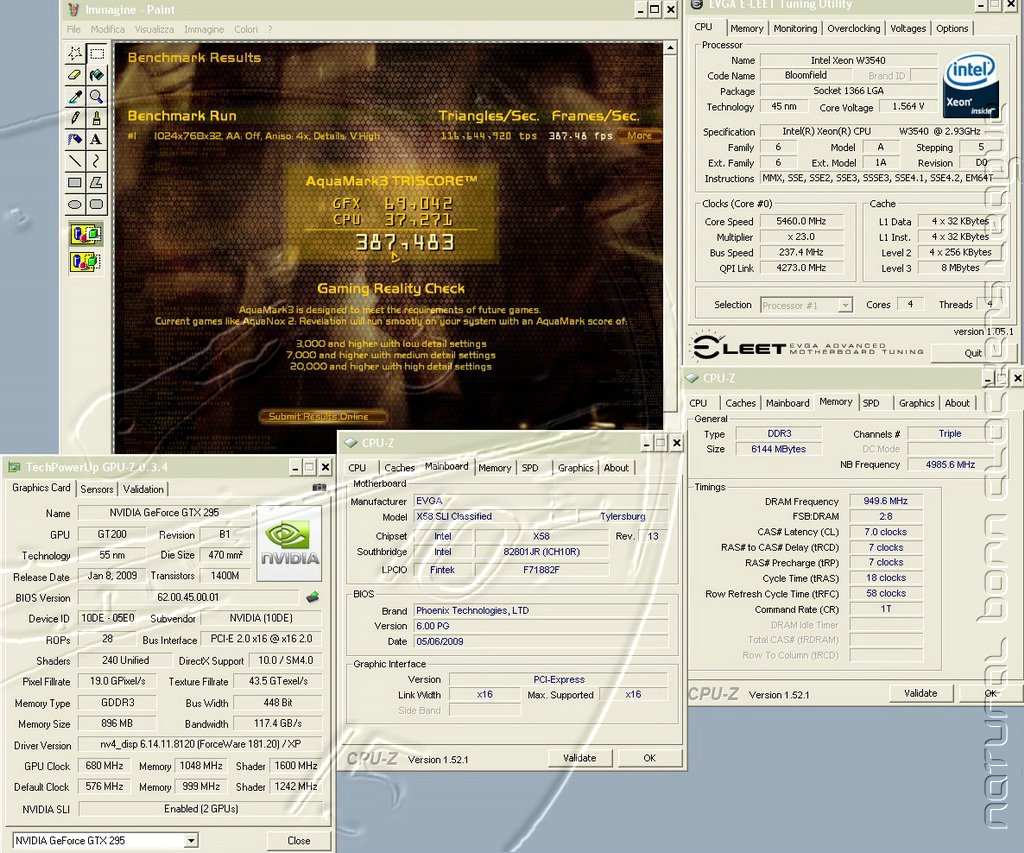Screen dimensions: 1024x853
Task: Open the Options tab in E-LEET
Action: coord(952,28)
